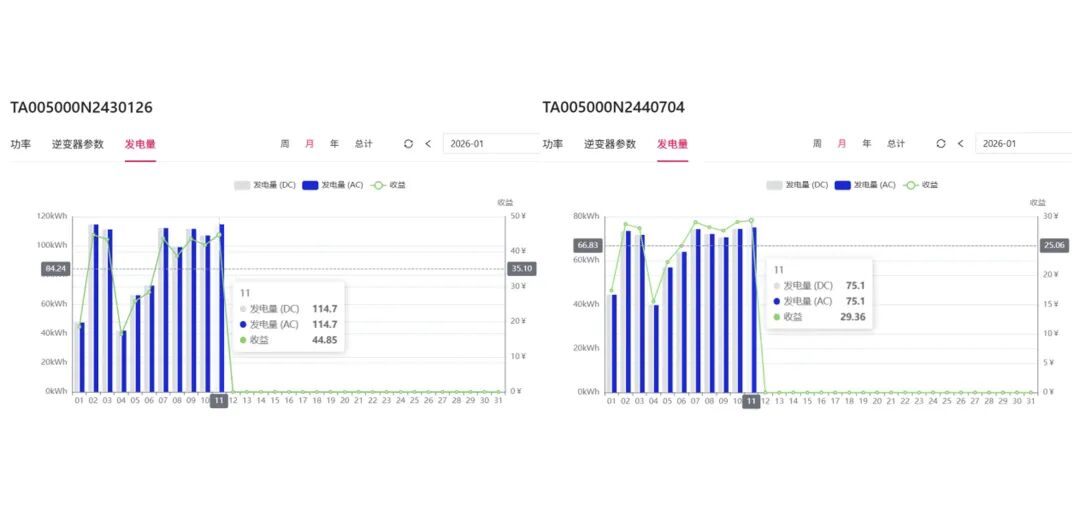Select 月 period in right panel

pos(842,144)
